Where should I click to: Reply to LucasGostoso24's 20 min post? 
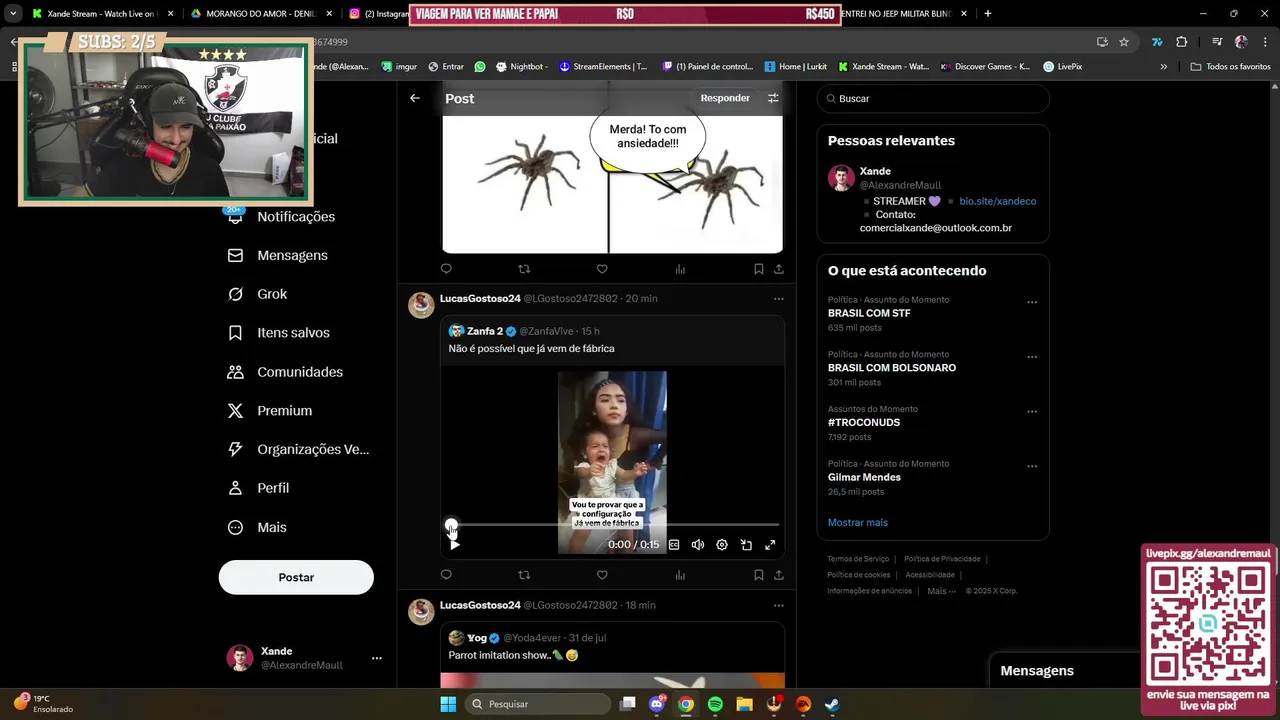[446, 575]
